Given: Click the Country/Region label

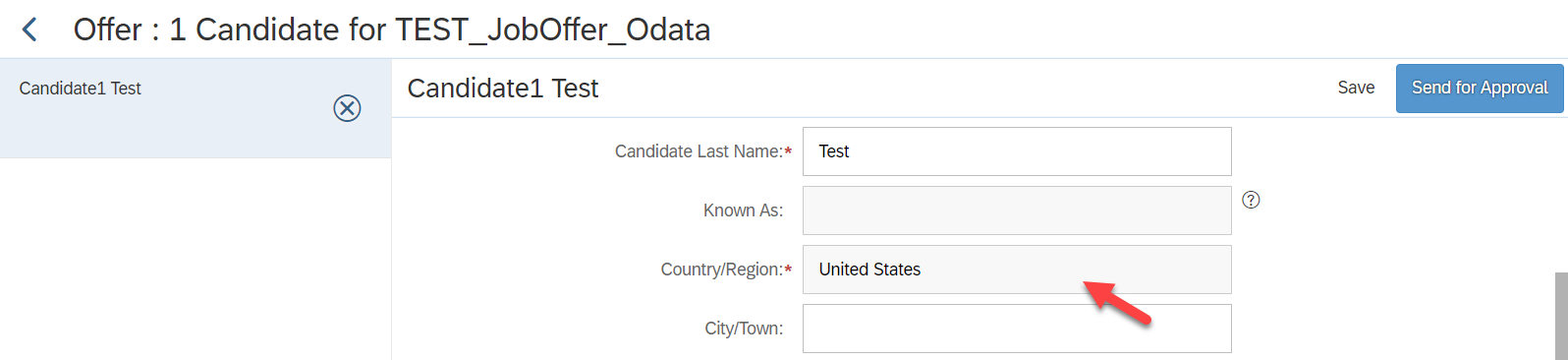Looking at the screenshot, I should 721,270.
